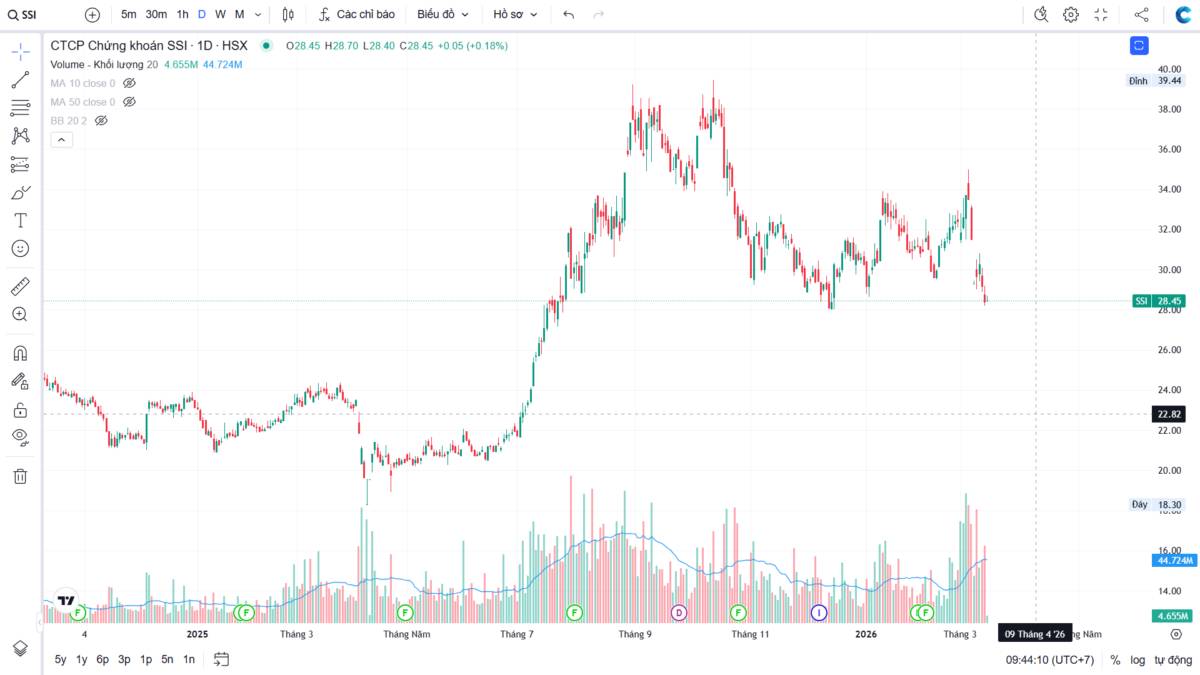Click the F marker near Tháng 11
Image resolution: width=1200 pixels, height=675 pixels.
(x=738, y=612)
